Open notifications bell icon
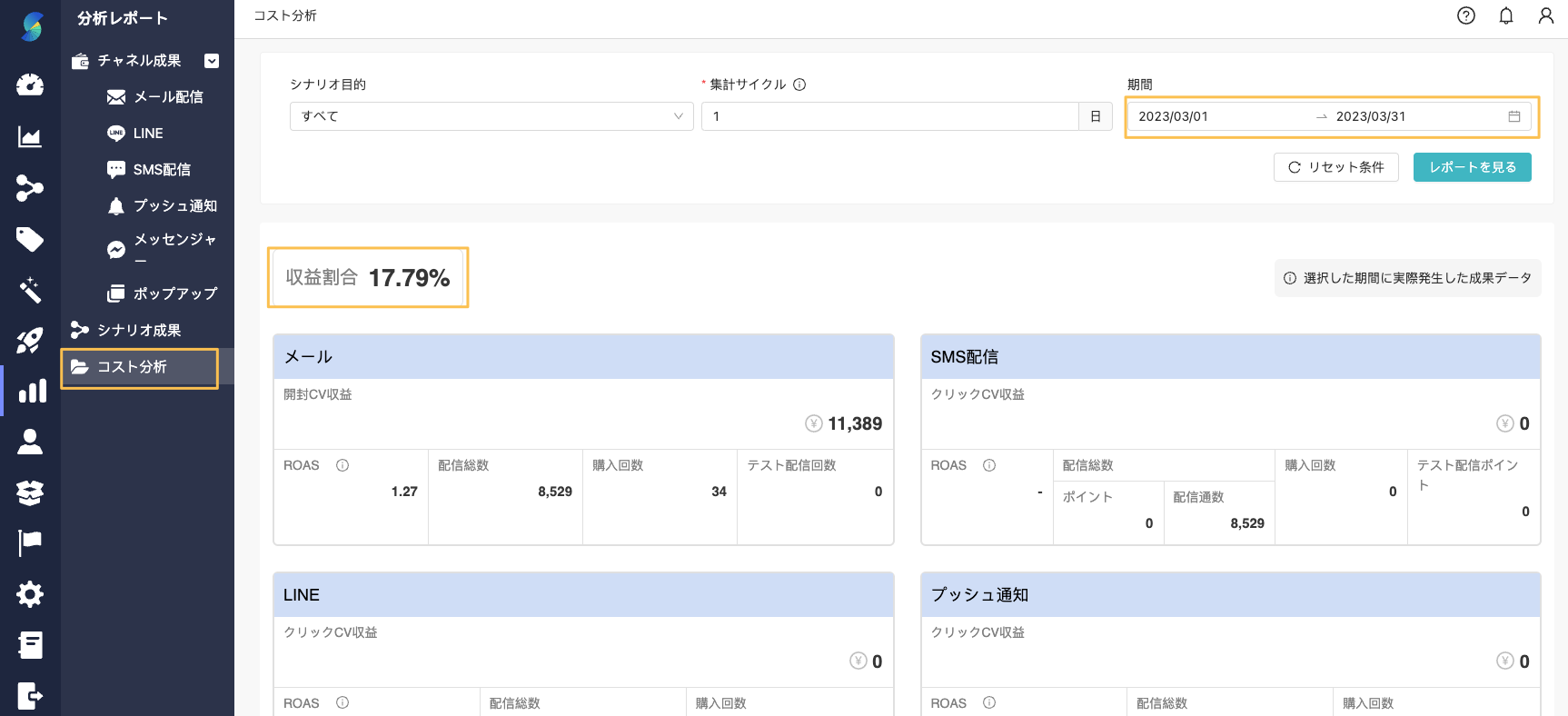 (1505, 15)
